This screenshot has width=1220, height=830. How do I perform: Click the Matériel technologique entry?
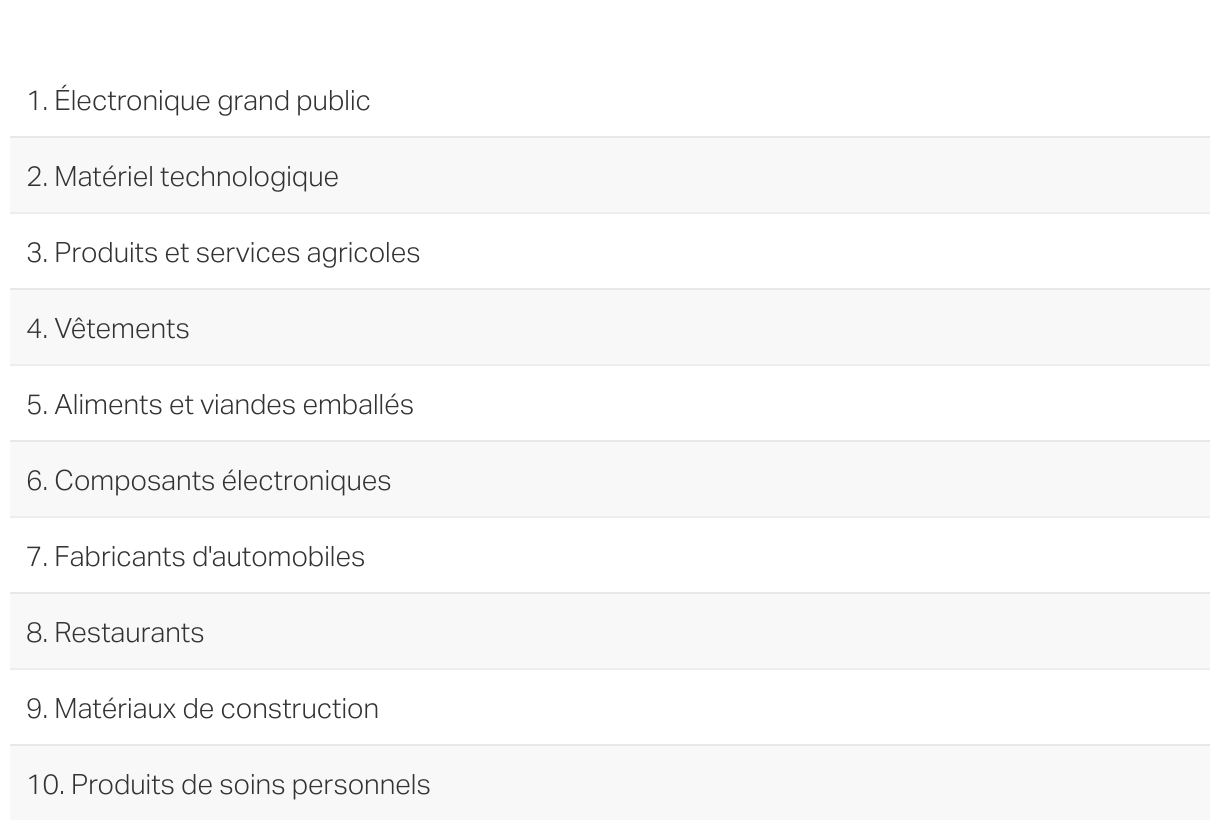609,177
